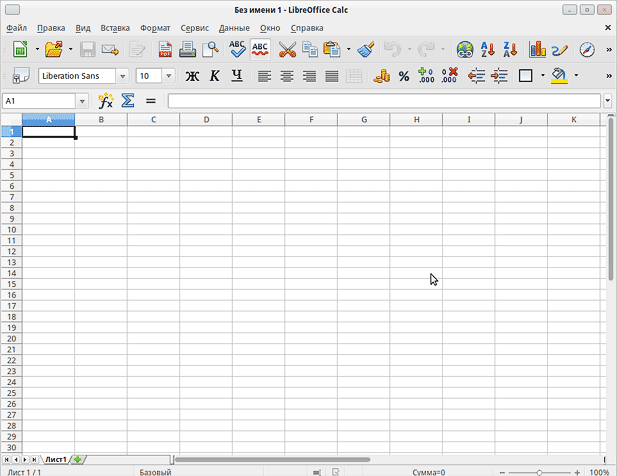Run the spelling check
Image resolution: width=617 pixels, height=476 pixels.
click(x=237, y=50)
